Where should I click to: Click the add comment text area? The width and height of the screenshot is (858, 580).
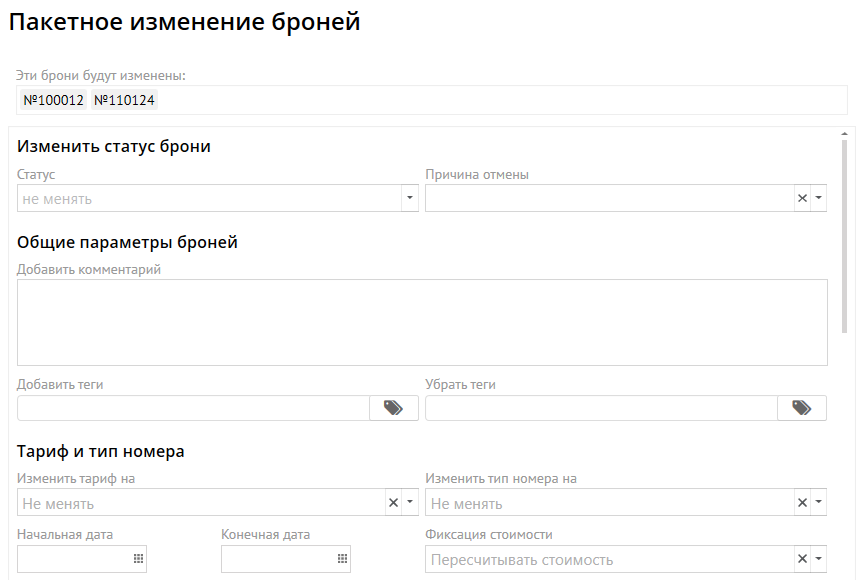(422, 322)
